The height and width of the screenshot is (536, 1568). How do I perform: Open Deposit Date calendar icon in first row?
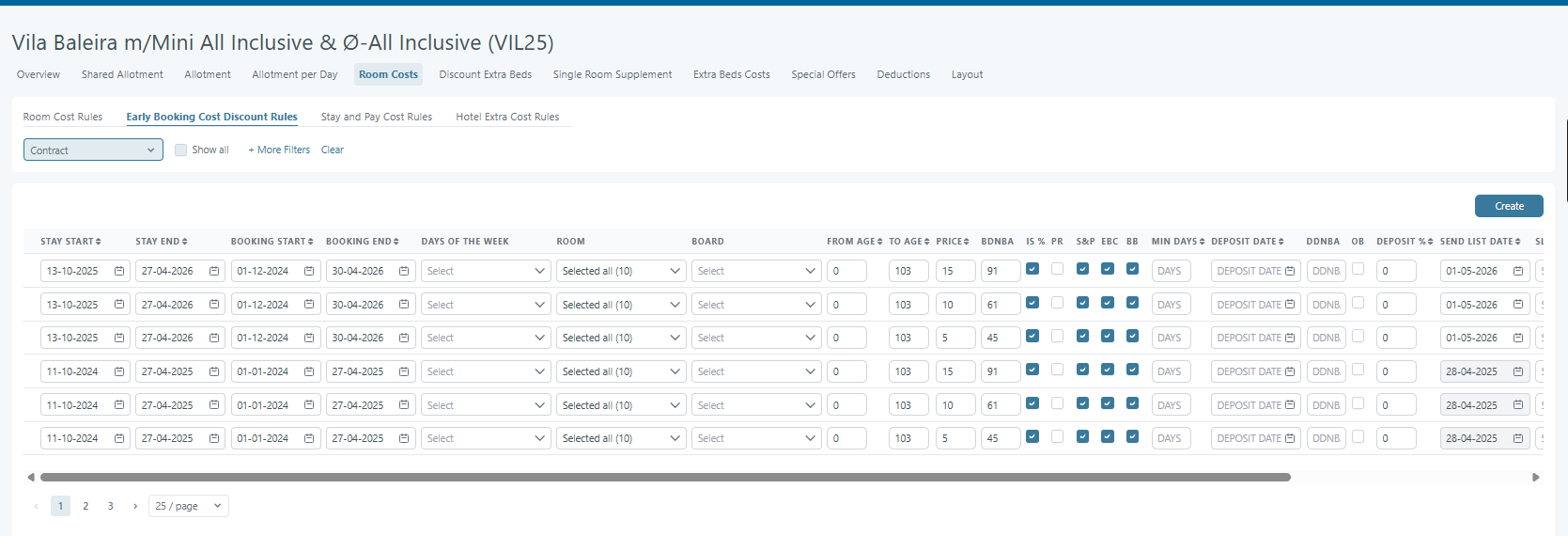point(1290,271)
